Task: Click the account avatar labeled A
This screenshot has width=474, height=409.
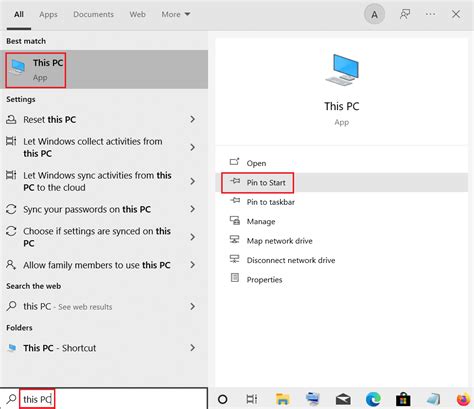Action: coord(374,14)
